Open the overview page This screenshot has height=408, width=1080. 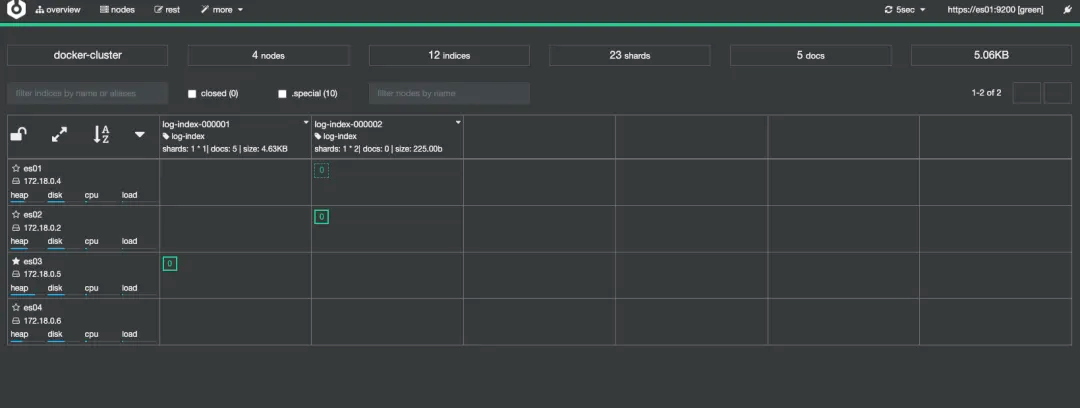(x=58, y=10)
